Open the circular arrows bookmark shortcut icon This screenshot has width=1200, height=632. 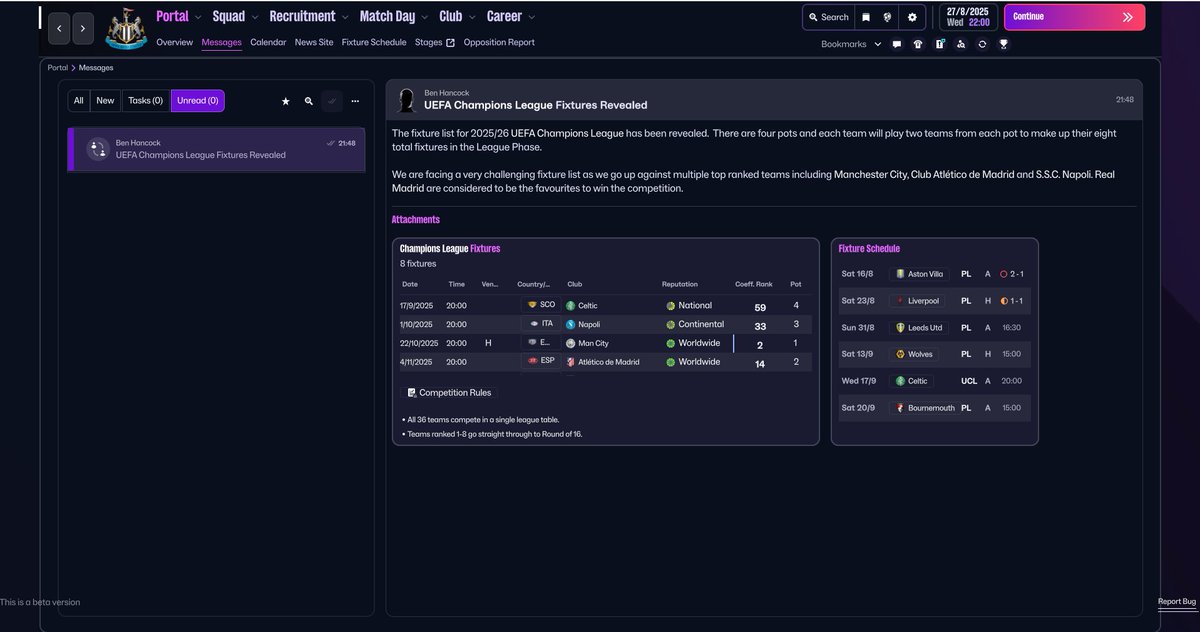(x=982, y=44)
